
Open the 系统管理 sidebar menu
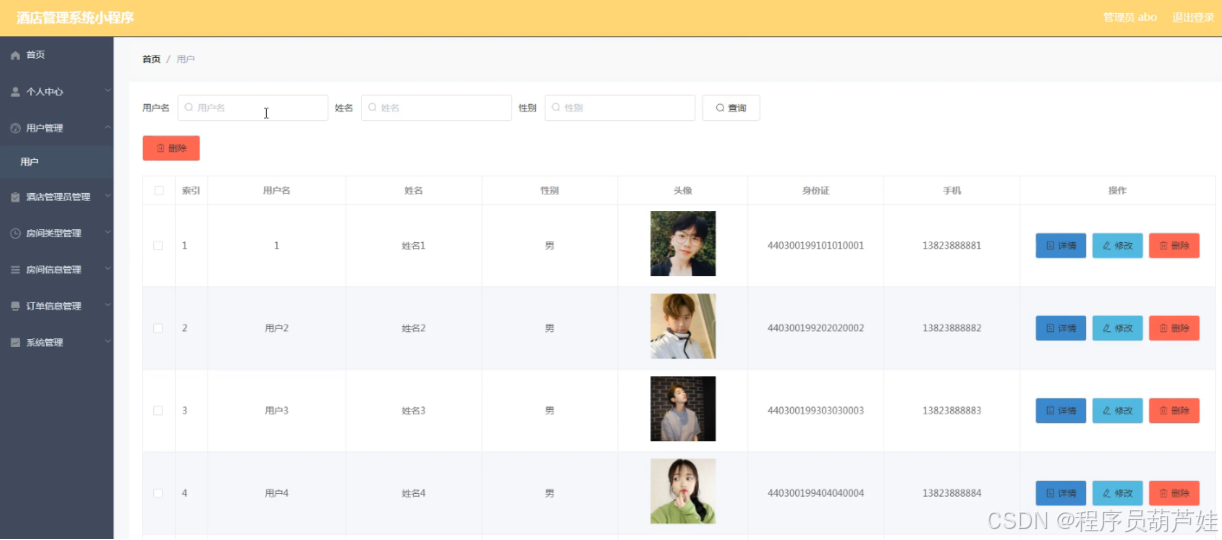pyautogui.click(x=56, y=342)
